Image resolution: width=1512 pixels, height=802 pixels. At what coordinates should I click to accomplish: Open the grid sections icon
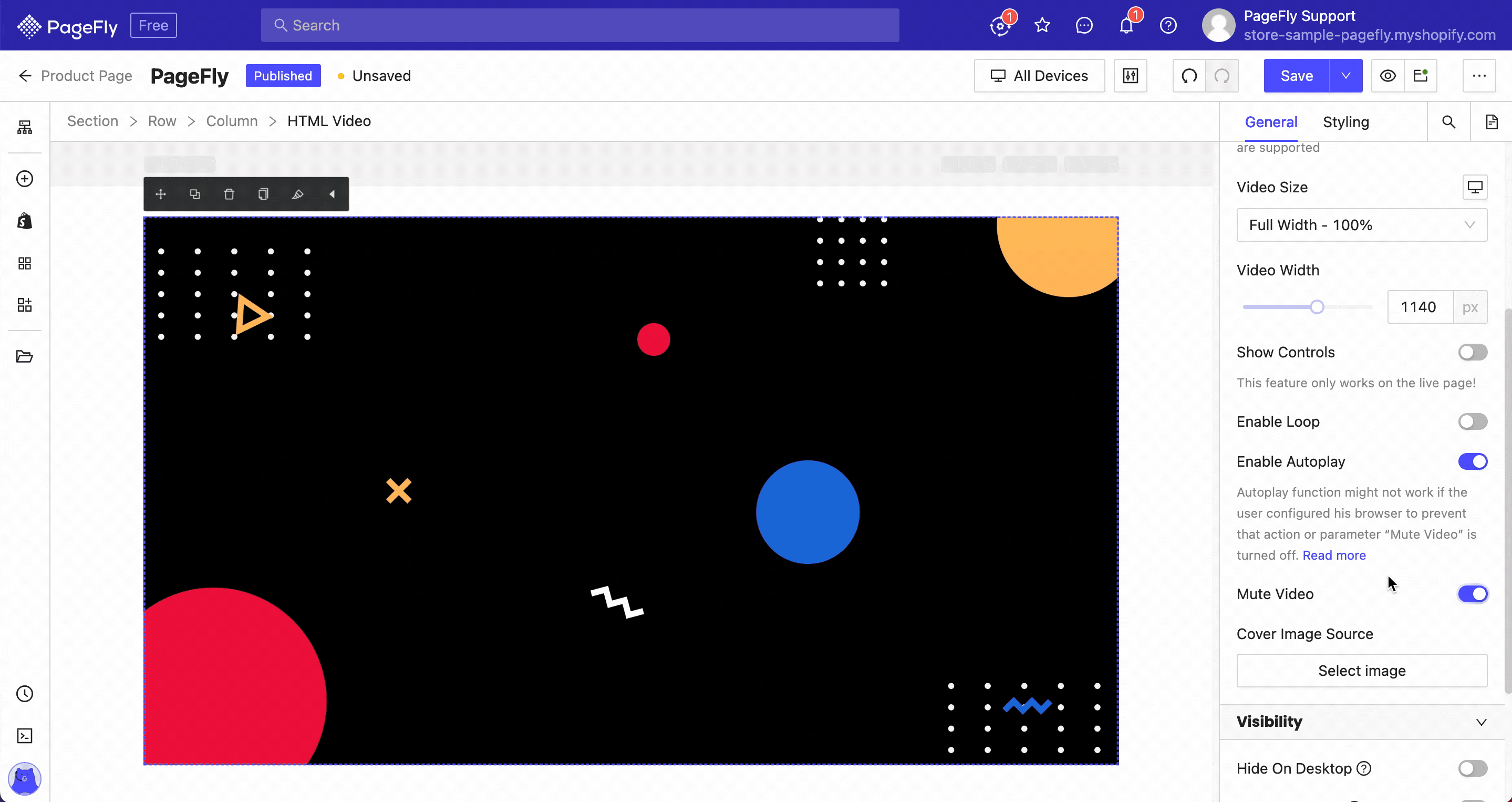25,263
